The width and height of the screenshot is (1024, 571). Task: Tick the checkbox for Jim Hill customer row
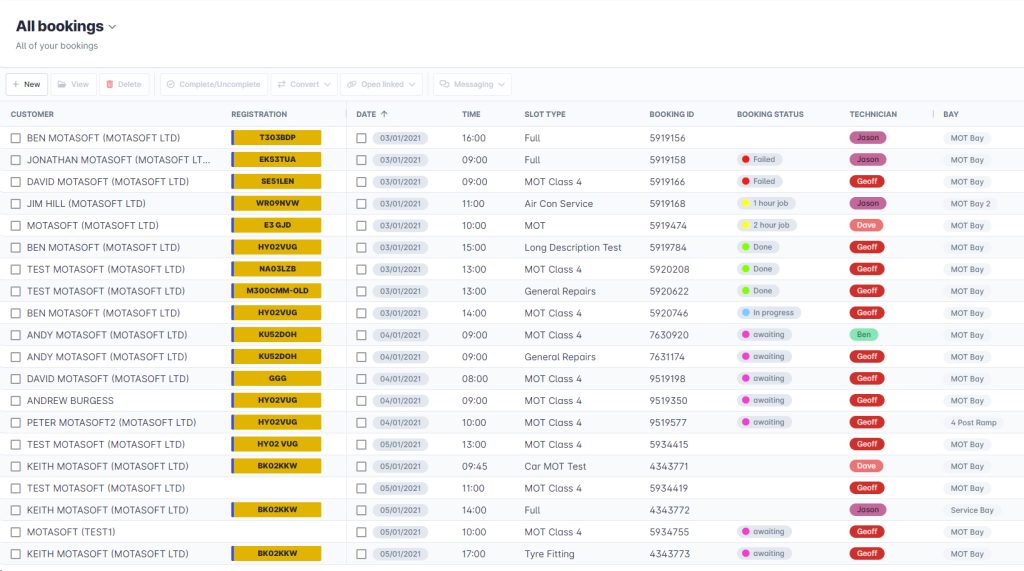click(16, 204)
